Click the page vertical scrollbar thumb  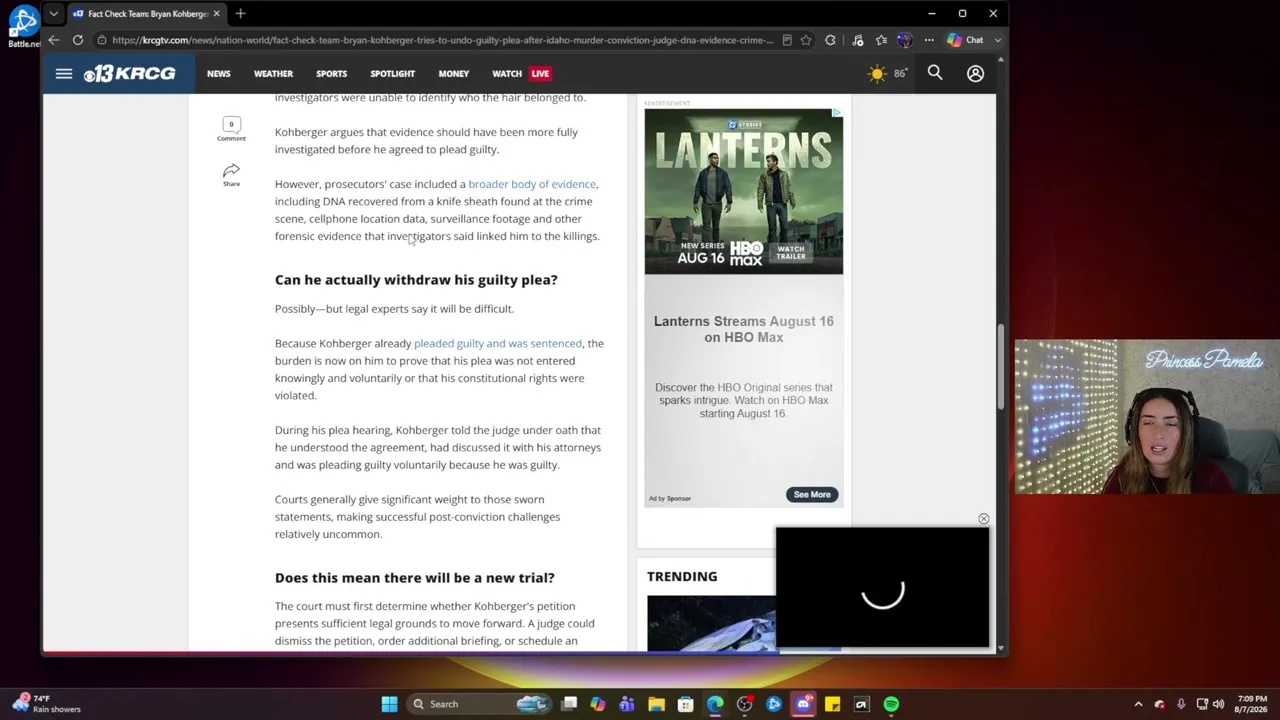(1000, 366)
